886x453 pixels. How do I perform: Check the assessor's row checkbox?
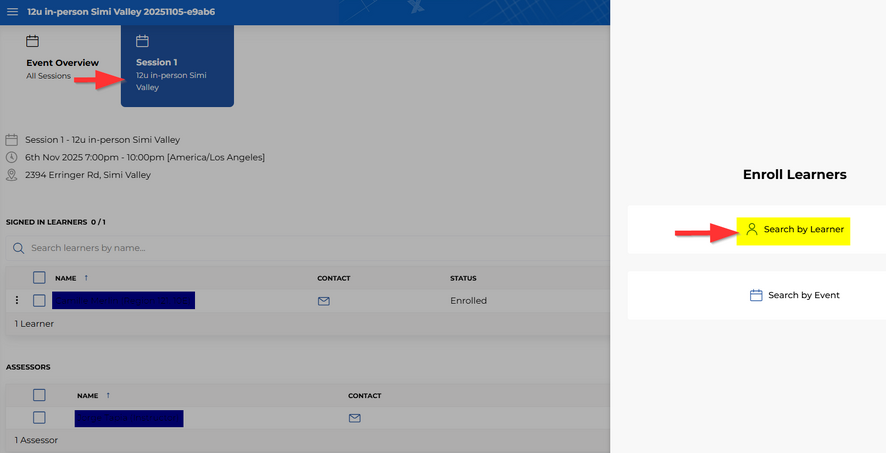39,418
